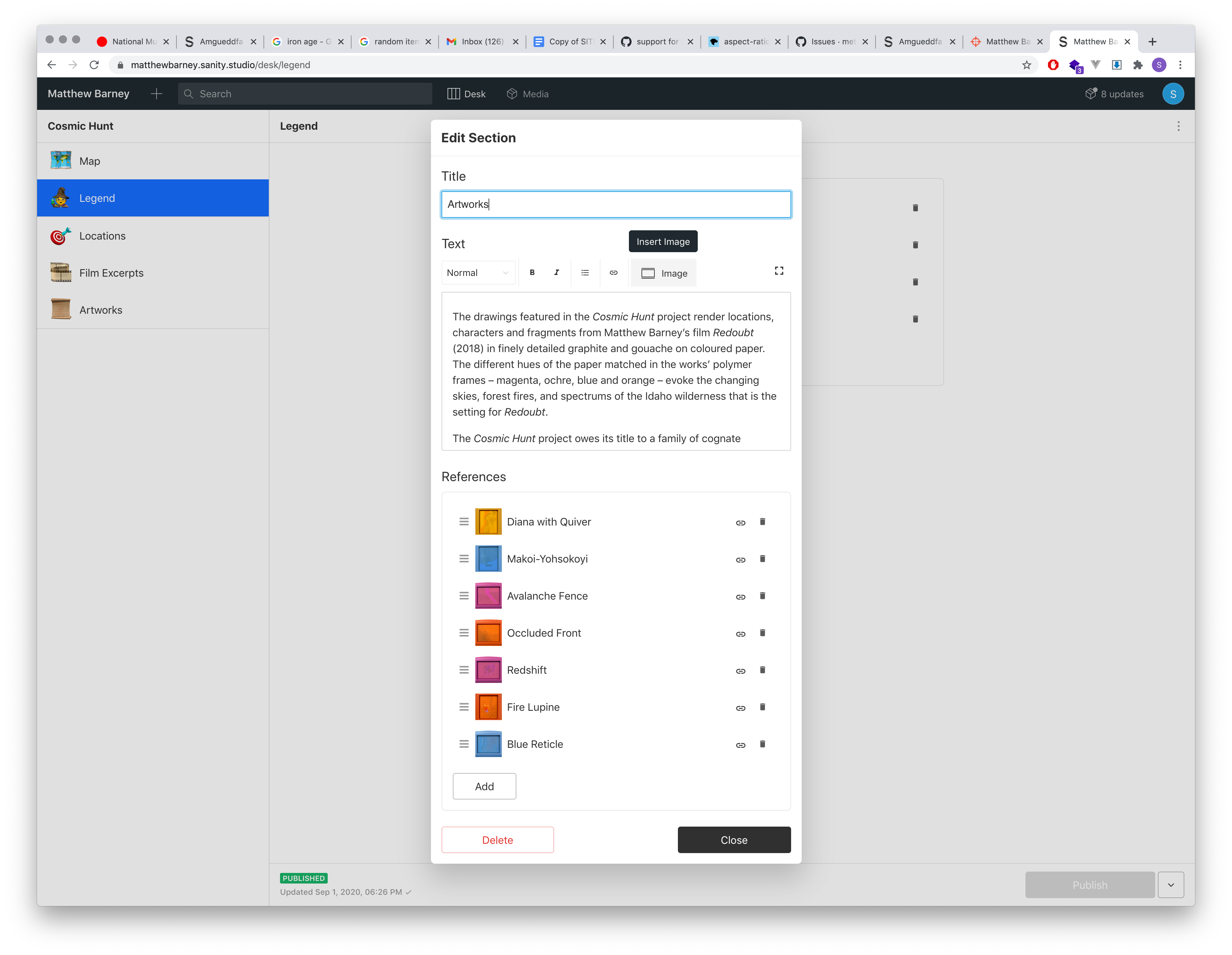Click the red Delete section button
The image size is (1232, 955).
pos(497,840)
